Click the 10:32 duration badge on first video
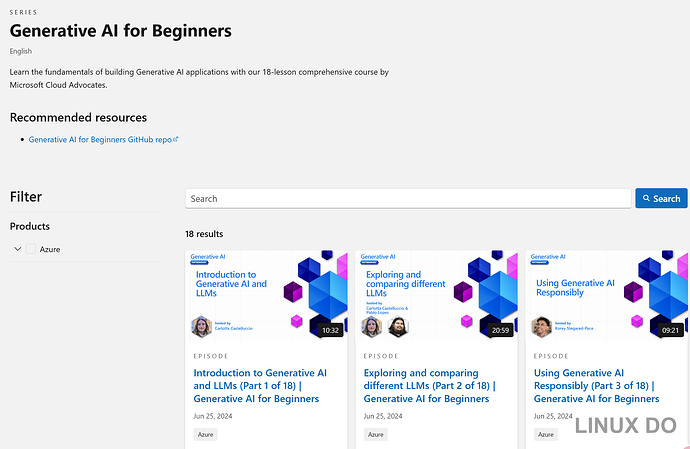The image size is (690, 449). (330, 330)
